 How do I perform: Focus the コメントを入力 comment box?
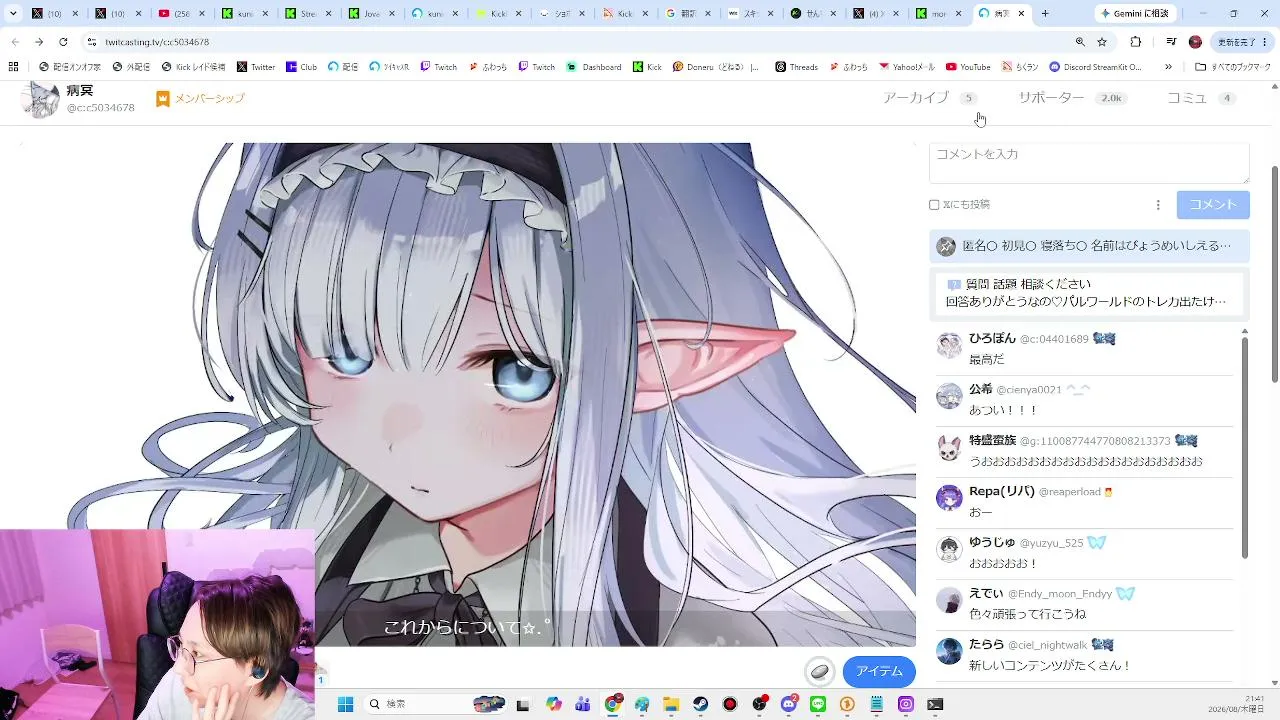[1089, 163]
